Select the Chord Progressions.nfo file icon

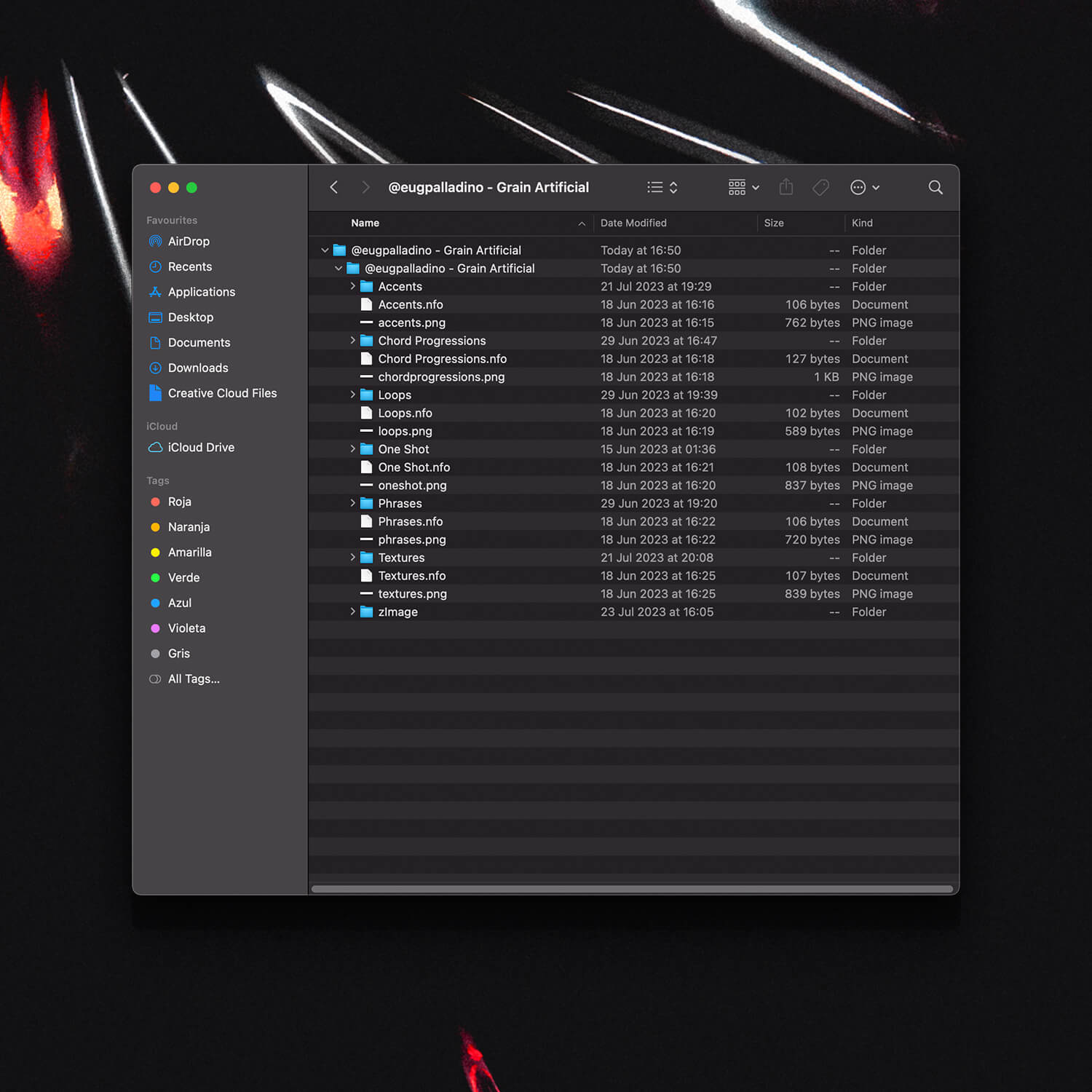[367, 358]
